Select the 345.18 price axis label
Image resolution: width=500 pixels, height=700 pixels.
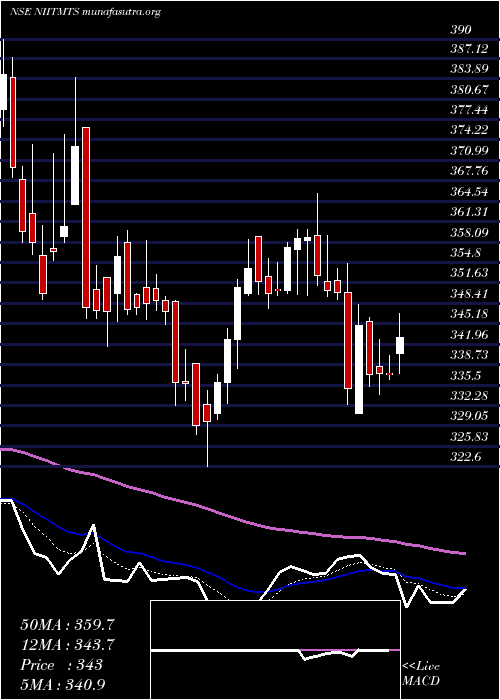[469, 314]
